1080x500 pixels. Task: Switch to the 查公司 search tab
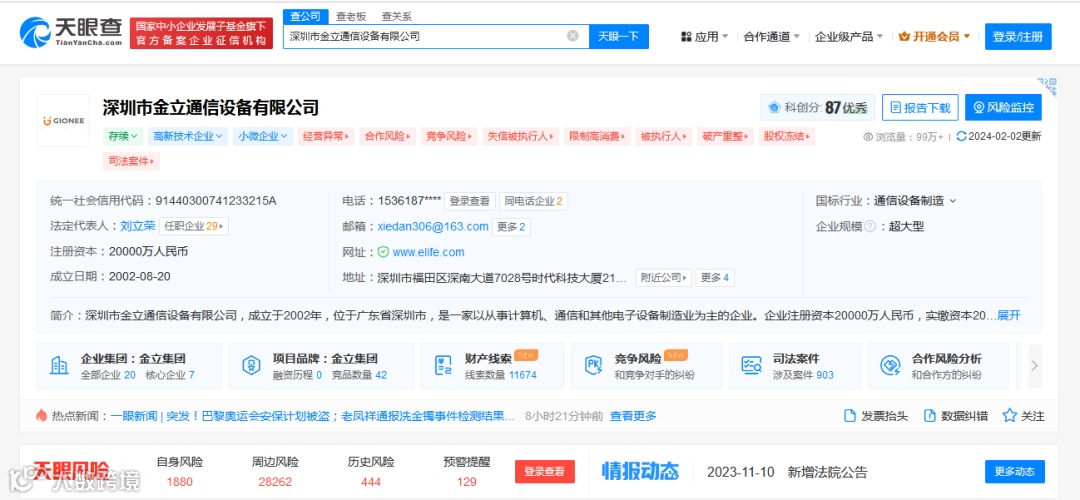click(304, 17)
